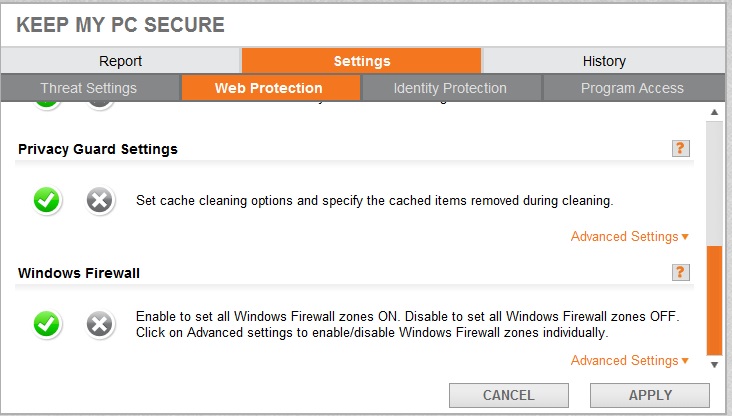Open Privacy Guard Settings help icon
This screenshot has width=732, height=416.
tap(680, 148)
